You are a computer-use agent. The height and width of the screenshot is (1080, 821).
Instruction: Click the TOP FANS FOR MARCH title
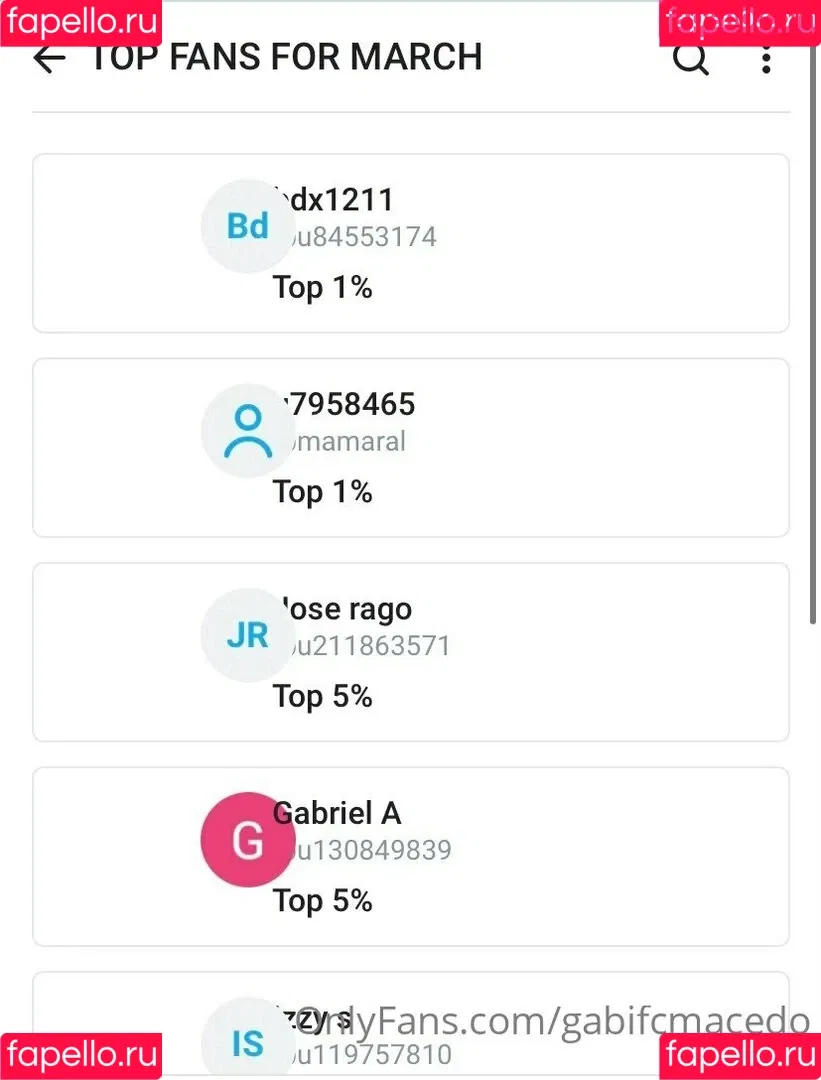tap(287, 57)
